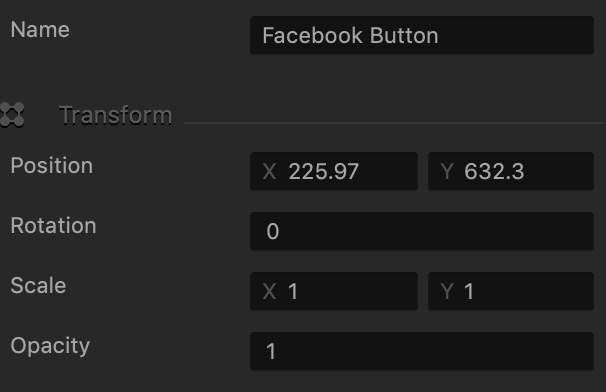606x392 pixels.
Task: Click empty area right of Rotation value
Action: [x=437, y=231]
